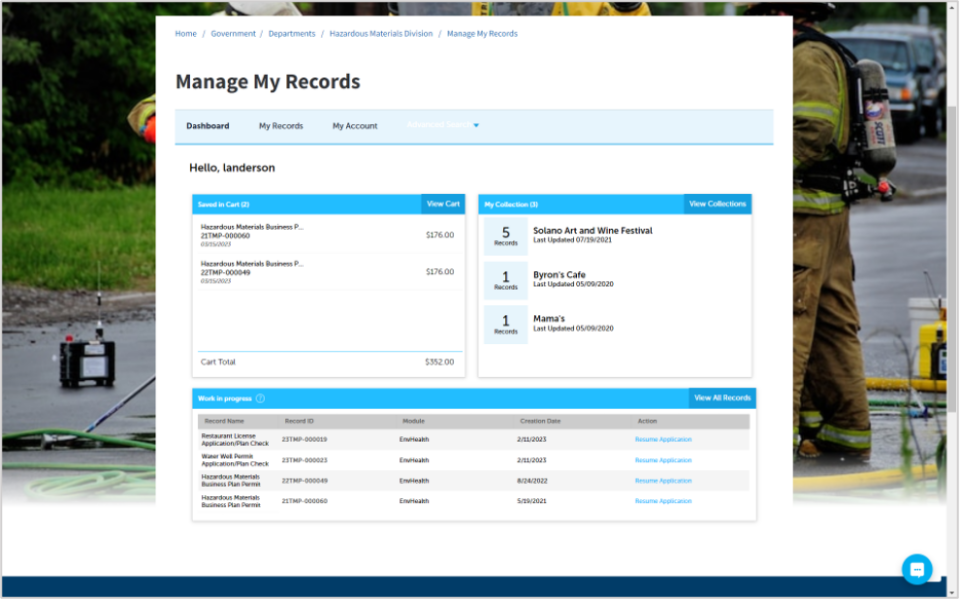Switch to the My Account tab
Screen dimensions: 960x599
point(354,125)
